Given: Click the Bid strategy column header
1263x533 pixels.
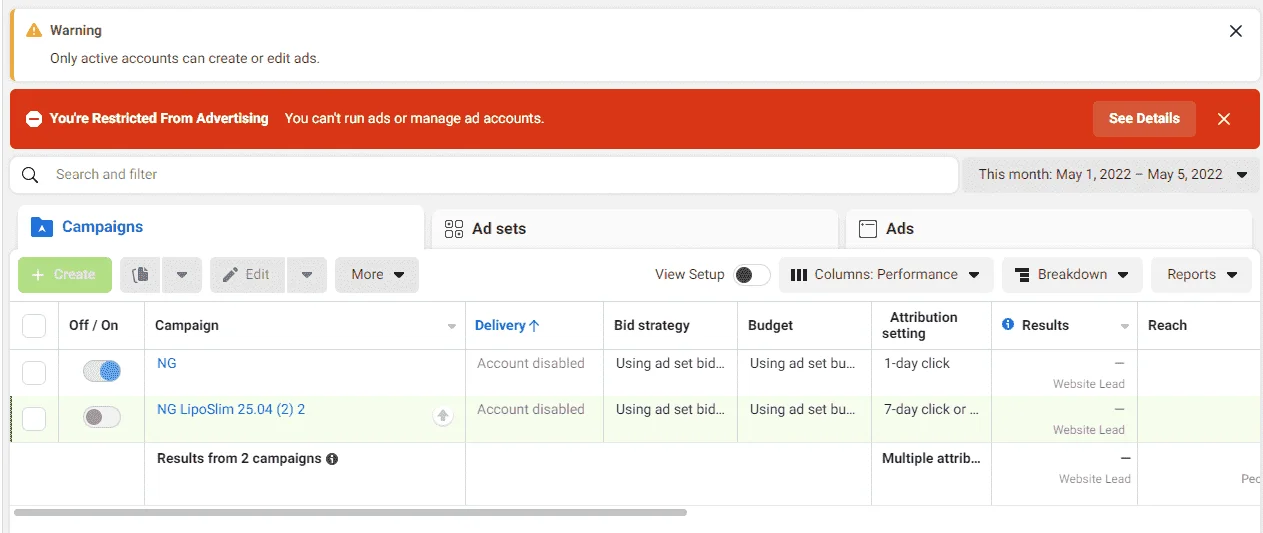Looking at the screenshot, I should click(652, 326).
